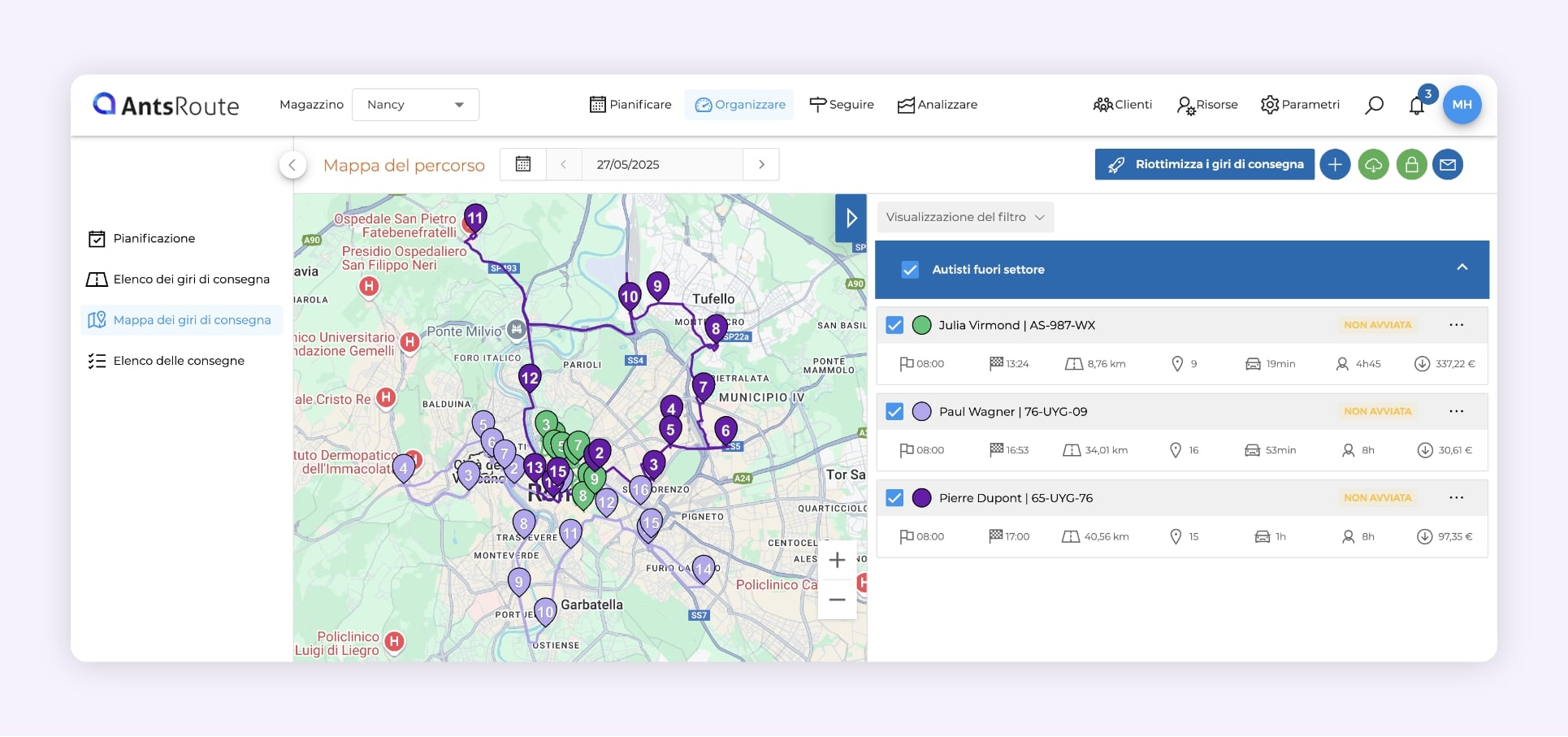
Task: Click the blue envelope mail icon
Action: pyautogui.click(x=1448, y=164)
